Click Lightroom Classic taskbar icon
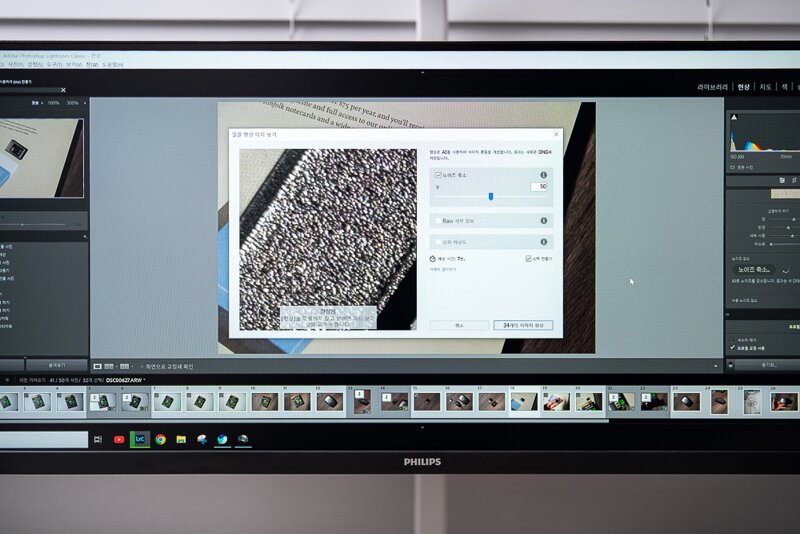The height and width of the screenshot is (534, 800). [x=140, y=439]
